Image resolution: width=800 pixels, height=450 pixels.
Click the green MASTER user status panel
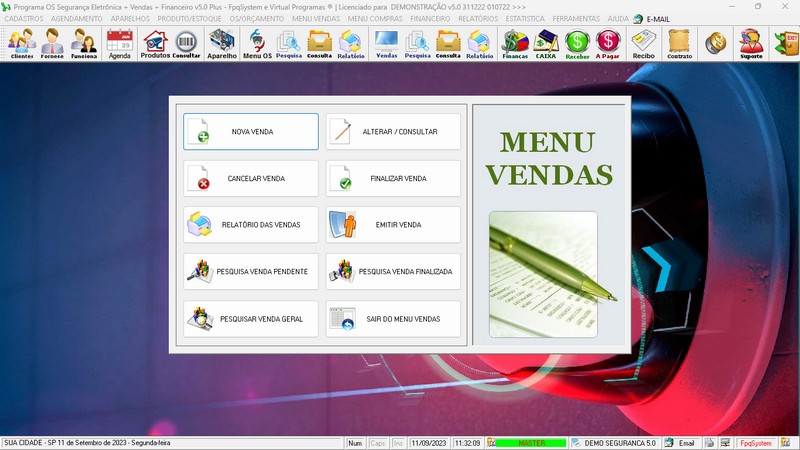[x=531, y=443]
